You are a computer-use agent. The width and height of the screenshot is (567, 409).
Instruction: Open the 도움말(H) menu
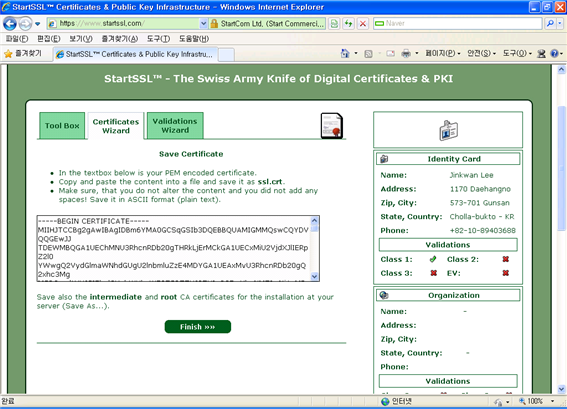point(194,39)
